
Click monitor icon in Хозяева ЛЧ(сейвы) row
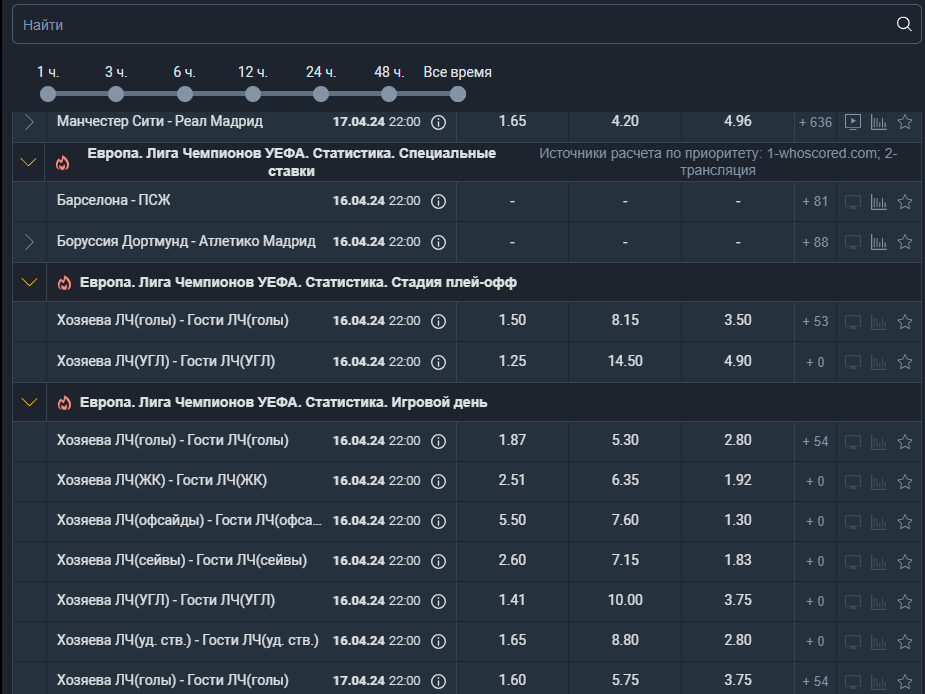[852, 561]
